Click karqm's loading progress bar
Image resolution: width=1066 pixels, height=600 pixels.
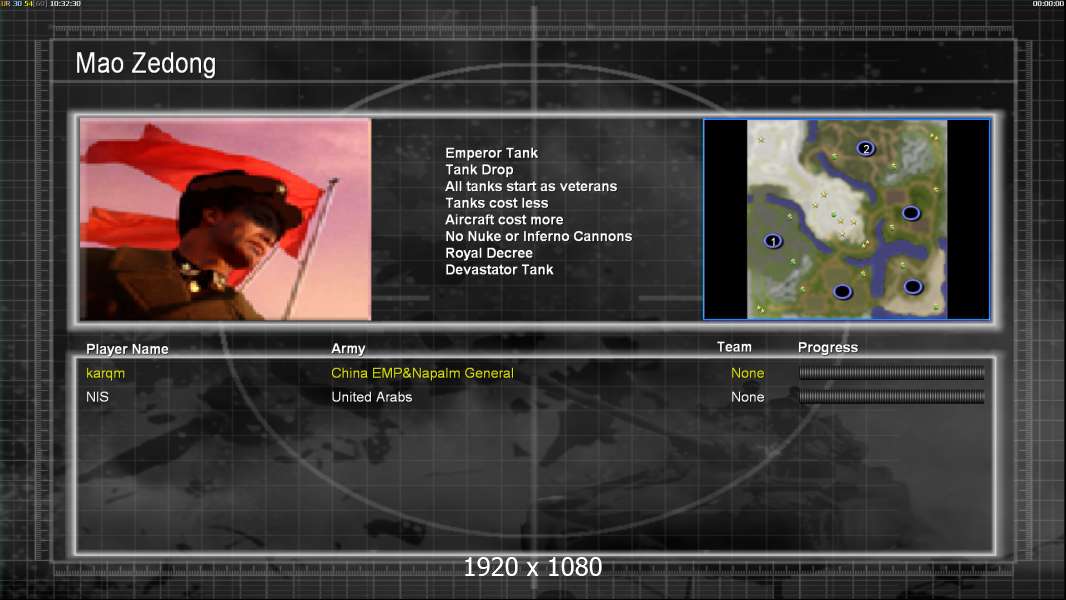point(891,373)
